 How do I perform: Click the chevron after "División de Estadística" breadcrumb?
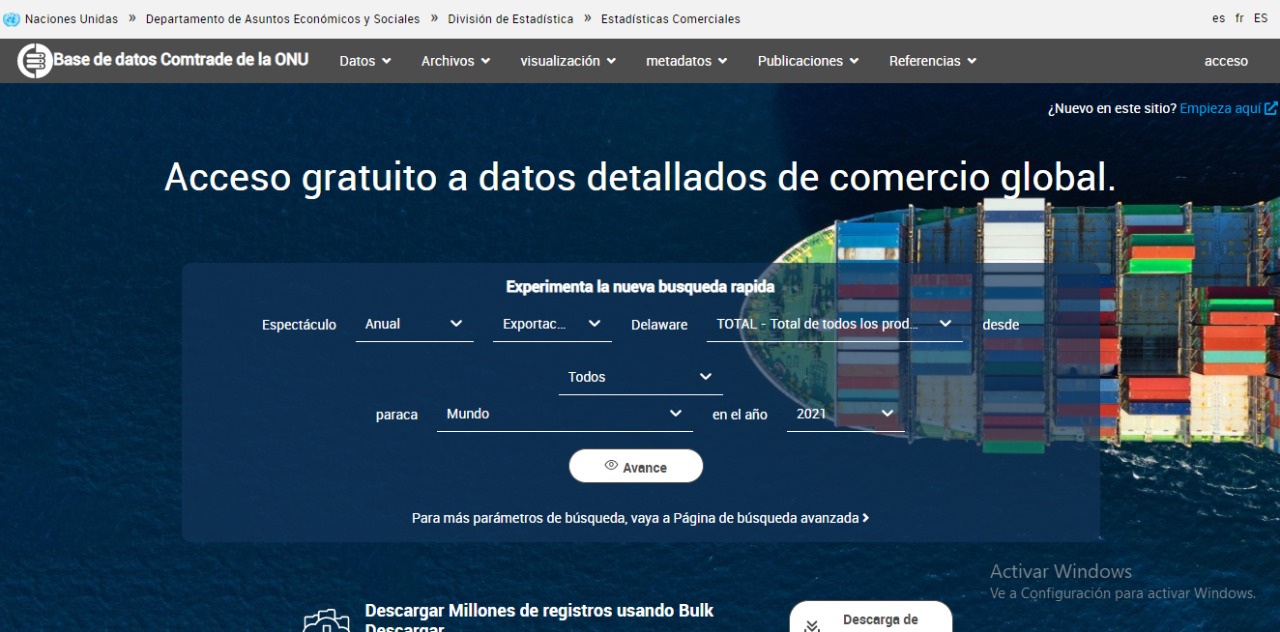tap(587, 17)
